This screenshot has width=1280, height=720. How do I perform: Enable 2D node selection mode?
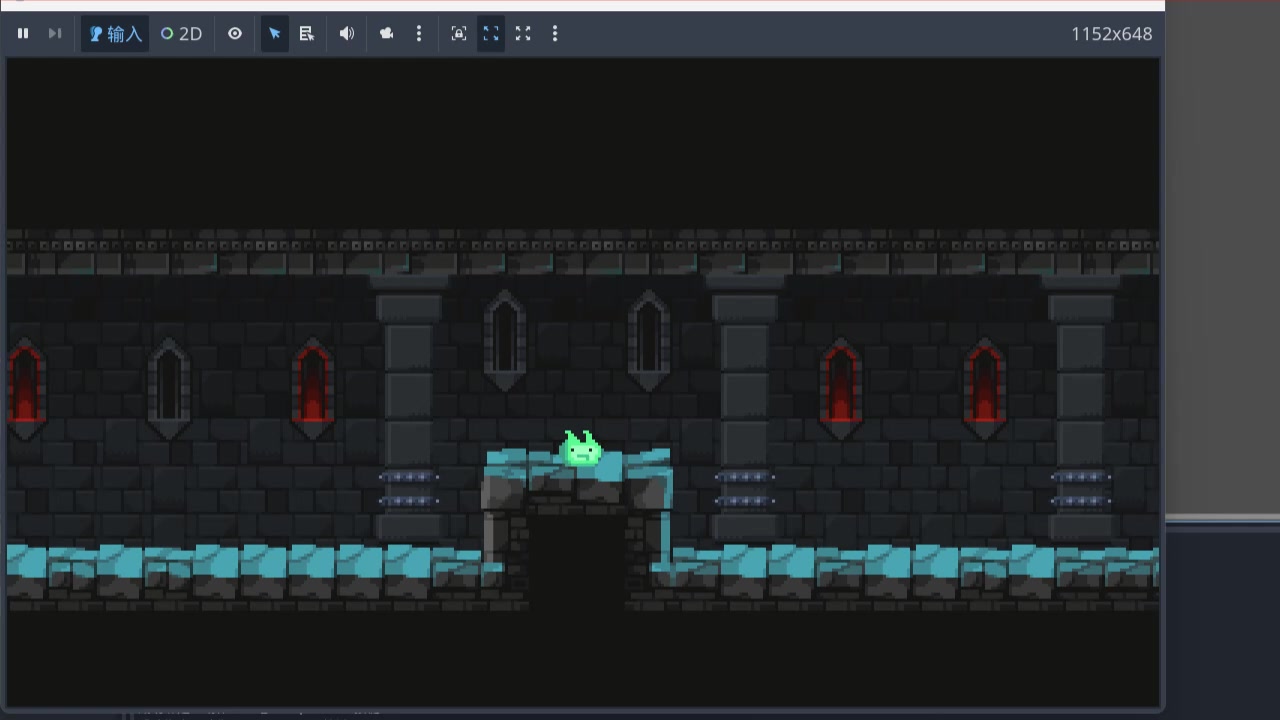[182, 34]
